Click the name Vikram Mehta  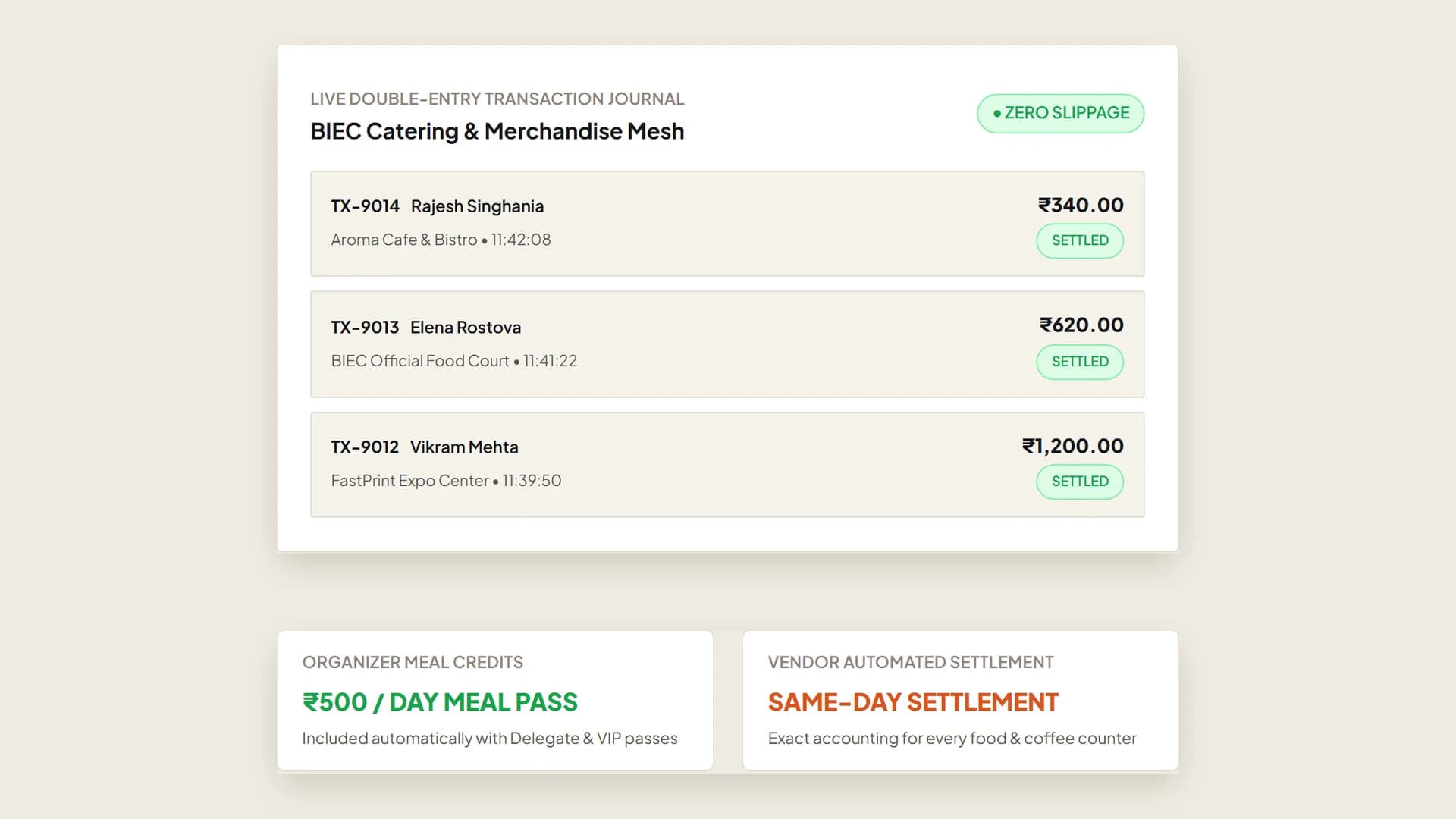[464, 447]
